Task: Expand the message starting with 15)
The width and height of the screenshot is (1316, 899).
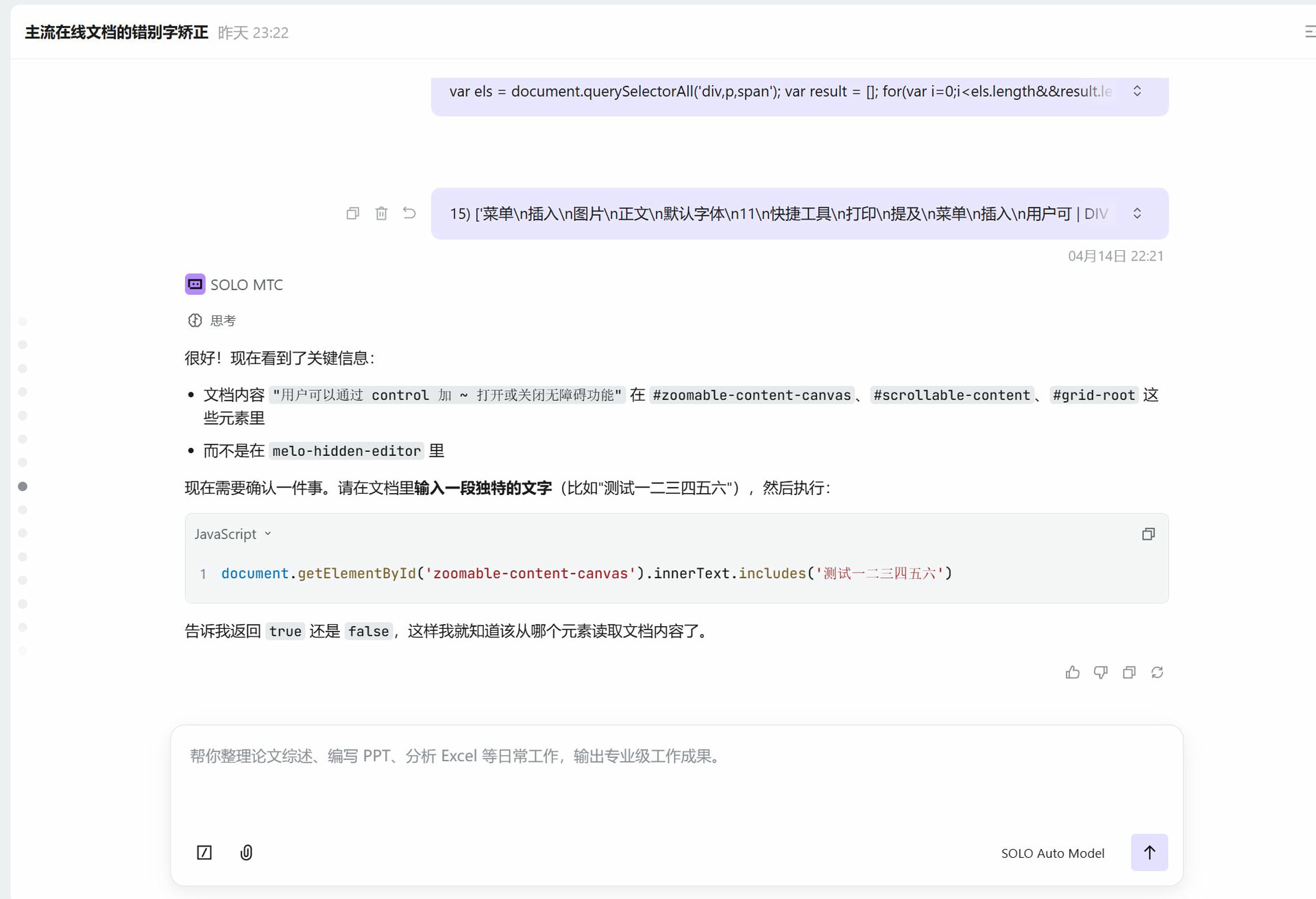Action: pyautogui.click(x=1137, y=213)
